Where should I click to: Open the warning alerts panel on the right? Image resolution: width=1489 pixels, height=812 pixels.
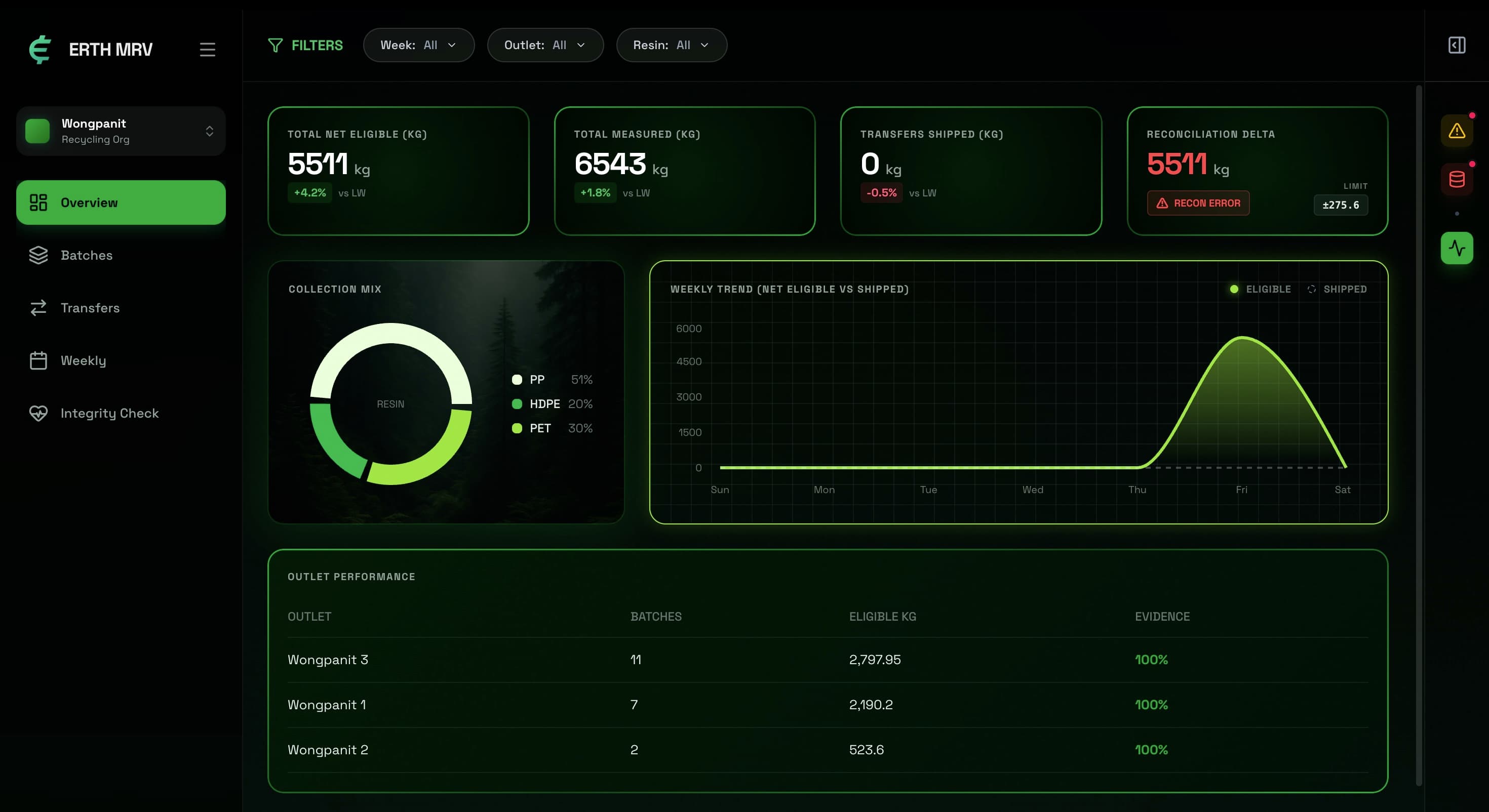[1457, 130]
